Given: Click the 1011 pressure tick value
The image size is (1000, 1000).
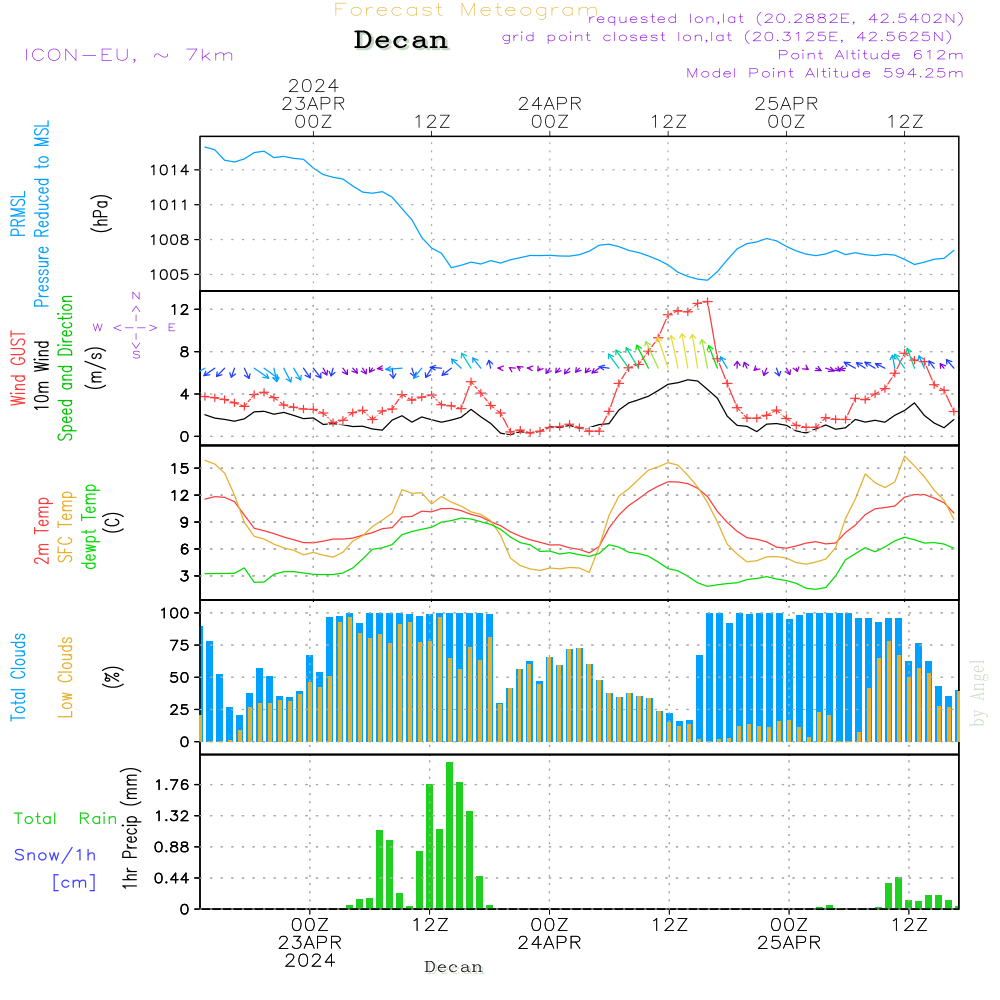Looking at the screenshot, I should point(170,205).
